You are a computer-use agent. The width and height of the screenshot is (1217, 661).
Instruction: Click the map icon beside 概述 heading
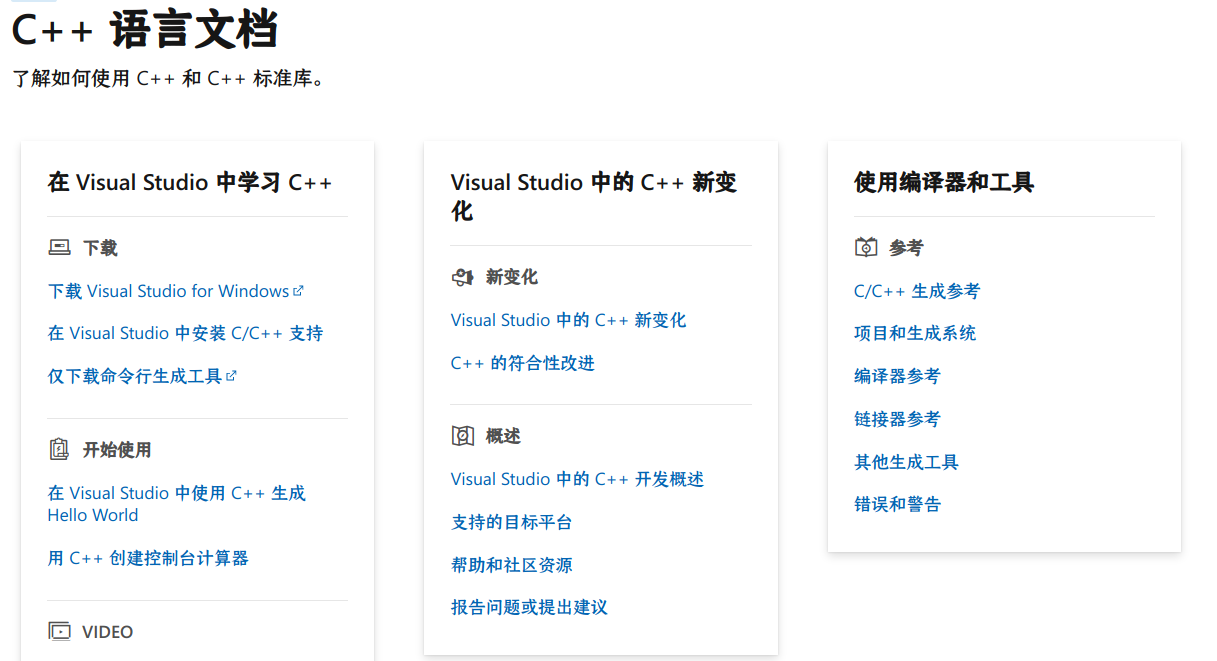(x=462, y=436)
